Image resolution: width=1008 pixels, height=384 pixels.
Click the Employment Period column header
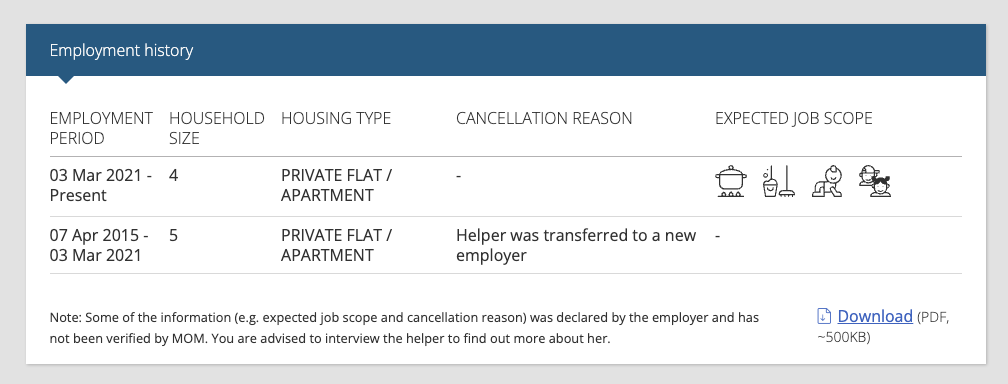[x=101, y=128]
